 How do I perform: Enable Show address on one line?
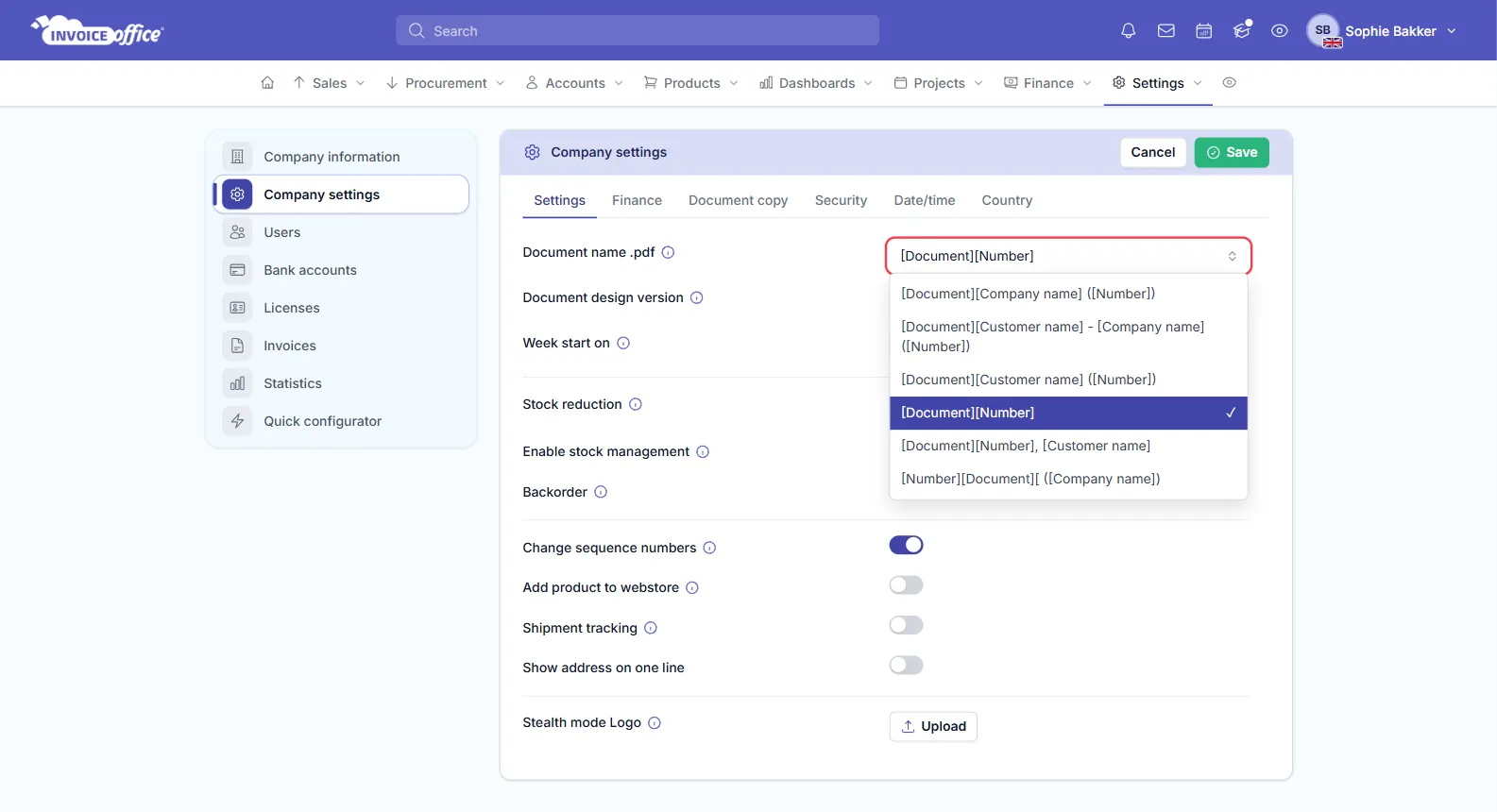[906, 666]
